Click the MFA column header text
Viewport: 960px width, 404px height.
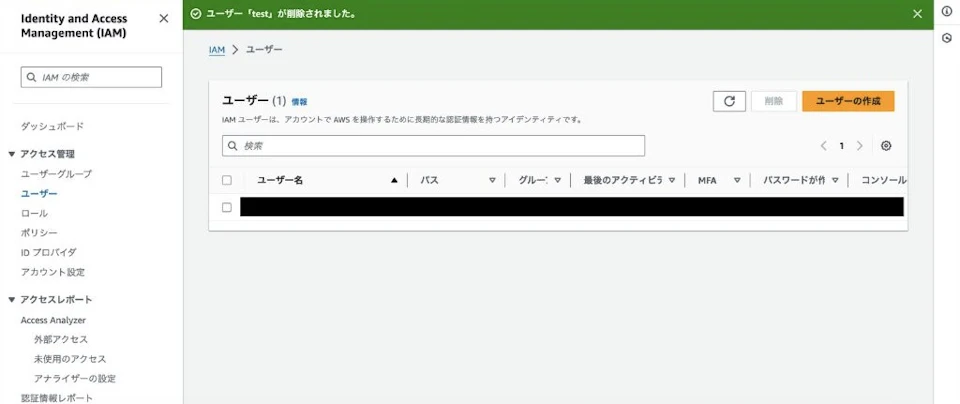coord(707,181)
